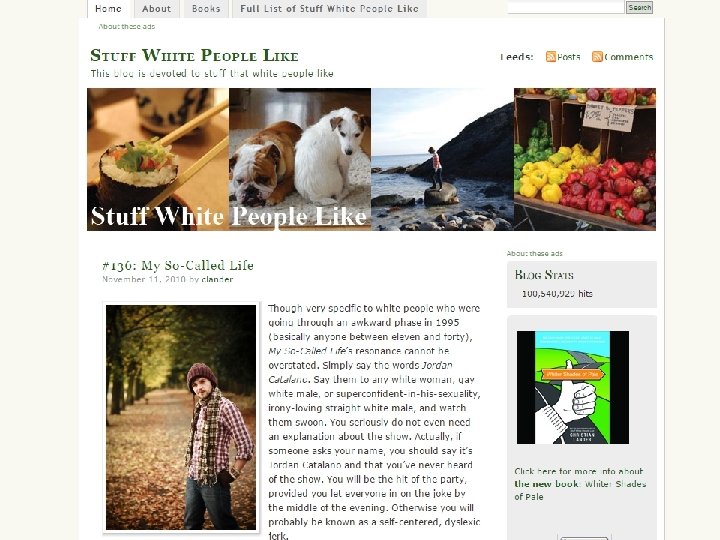Focus the search text field
This screenshot has width=720, height=540.
566,7
